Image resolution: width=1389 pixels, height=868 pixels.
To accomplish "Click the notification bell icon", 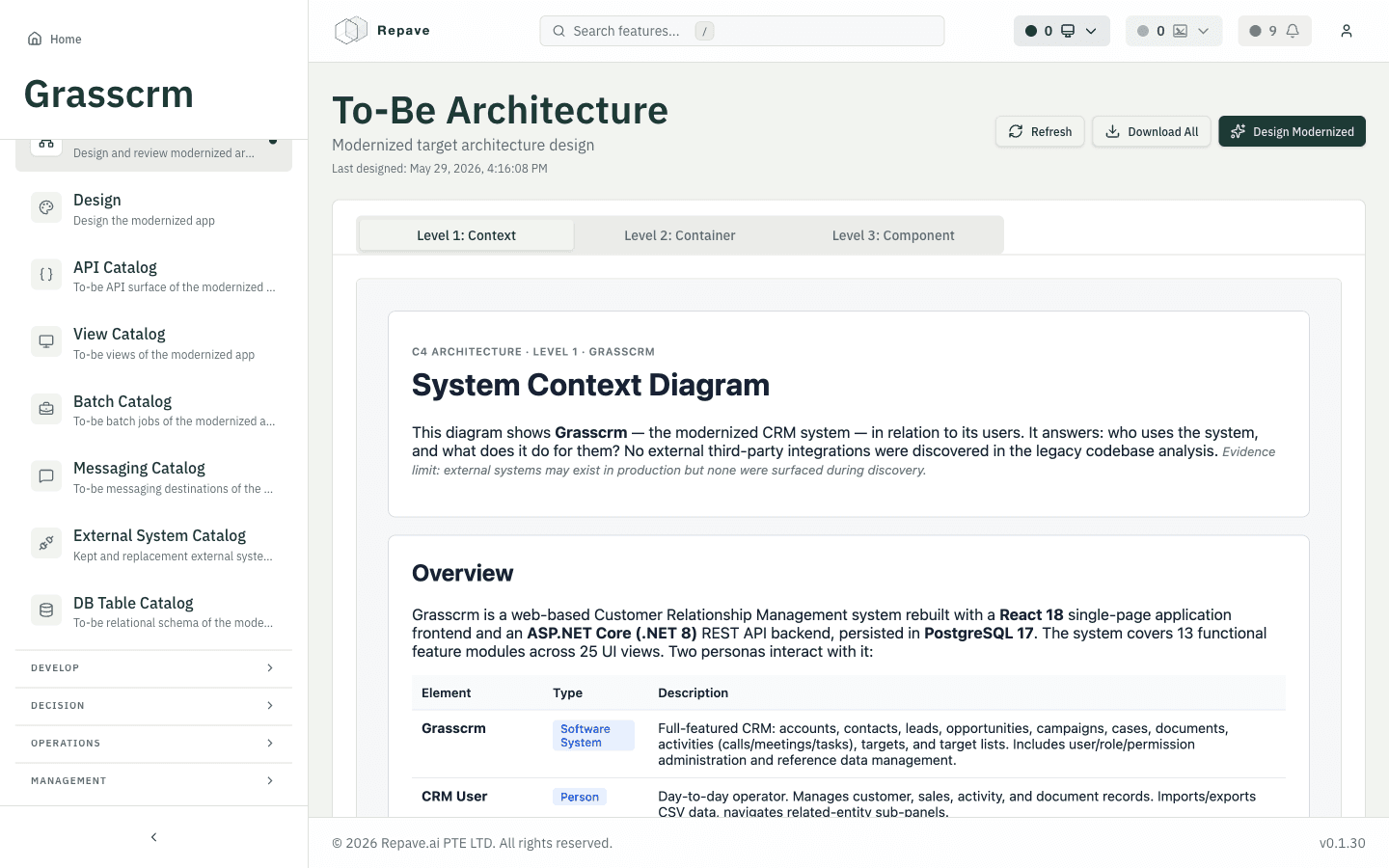I will click(x=1293, y=31).
